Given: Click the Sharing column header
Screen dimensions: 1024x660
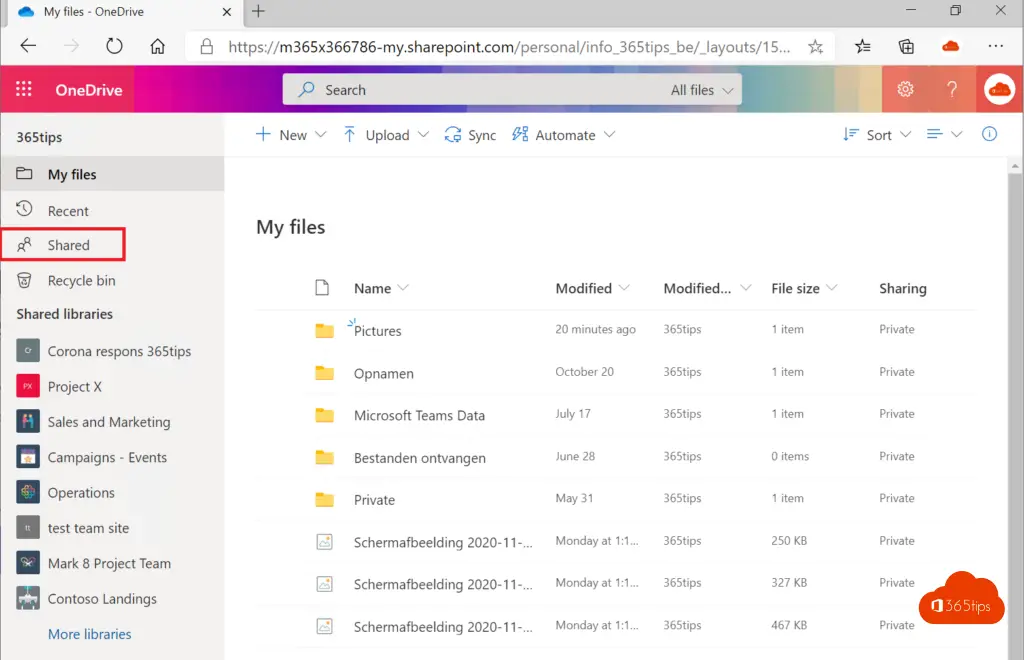Looking at the screenshot, I should (x=903, y=289).
